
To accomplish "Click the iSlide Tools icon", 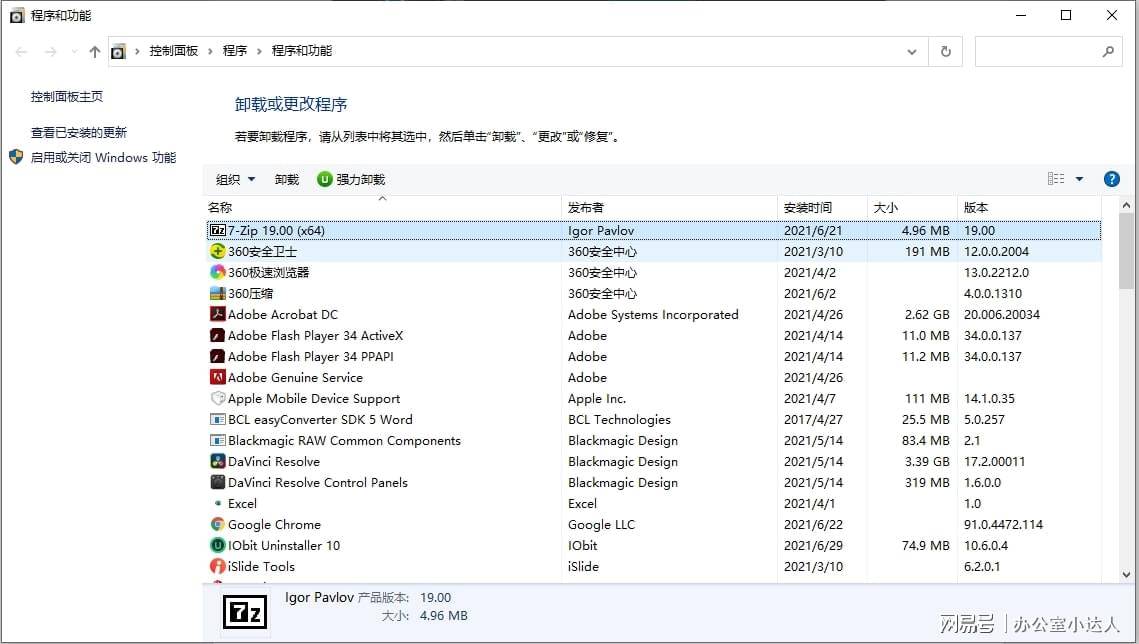I will (x=217, y=566).
